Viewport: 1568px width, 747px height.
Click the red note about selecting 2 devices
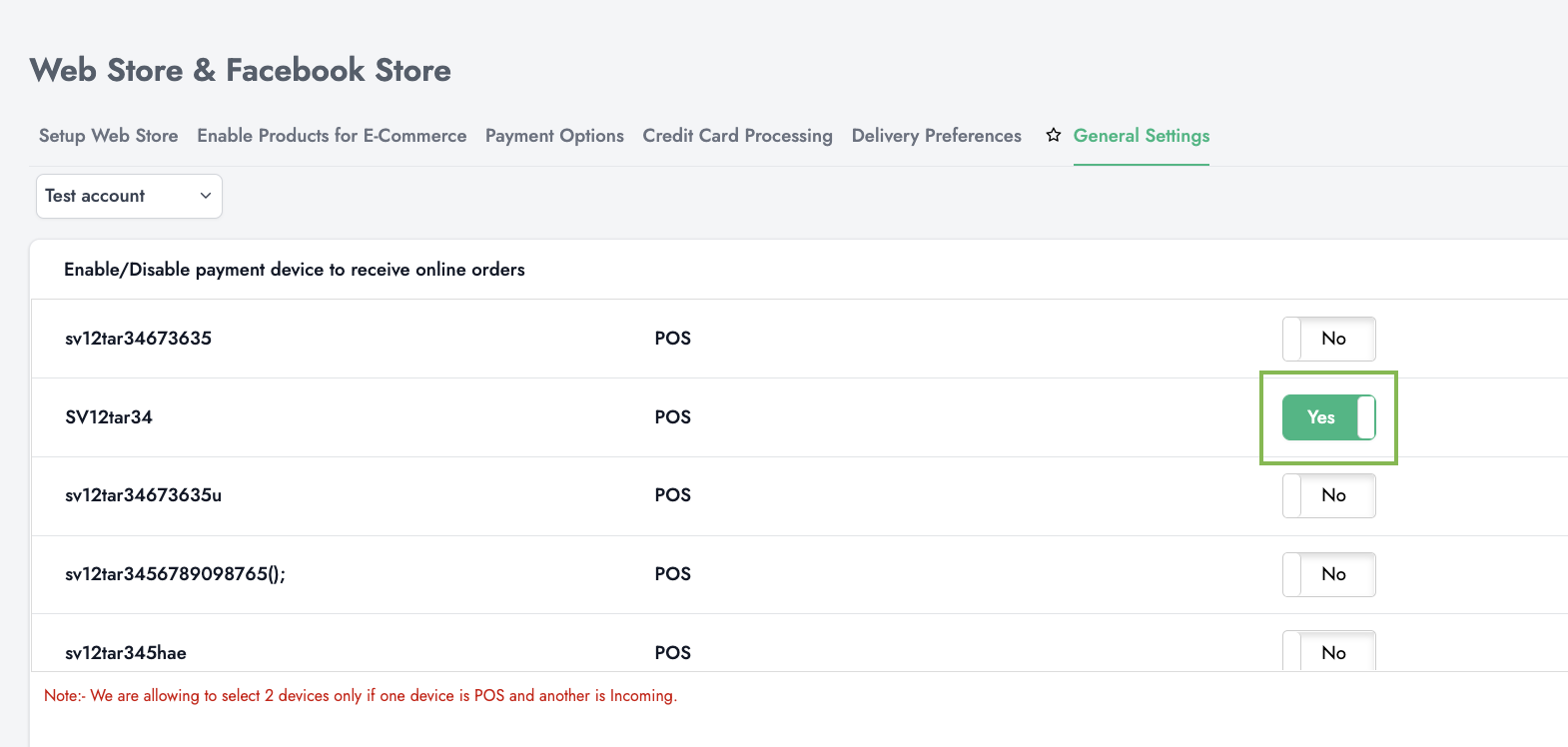pyautogui.click(x=361, y=696)
